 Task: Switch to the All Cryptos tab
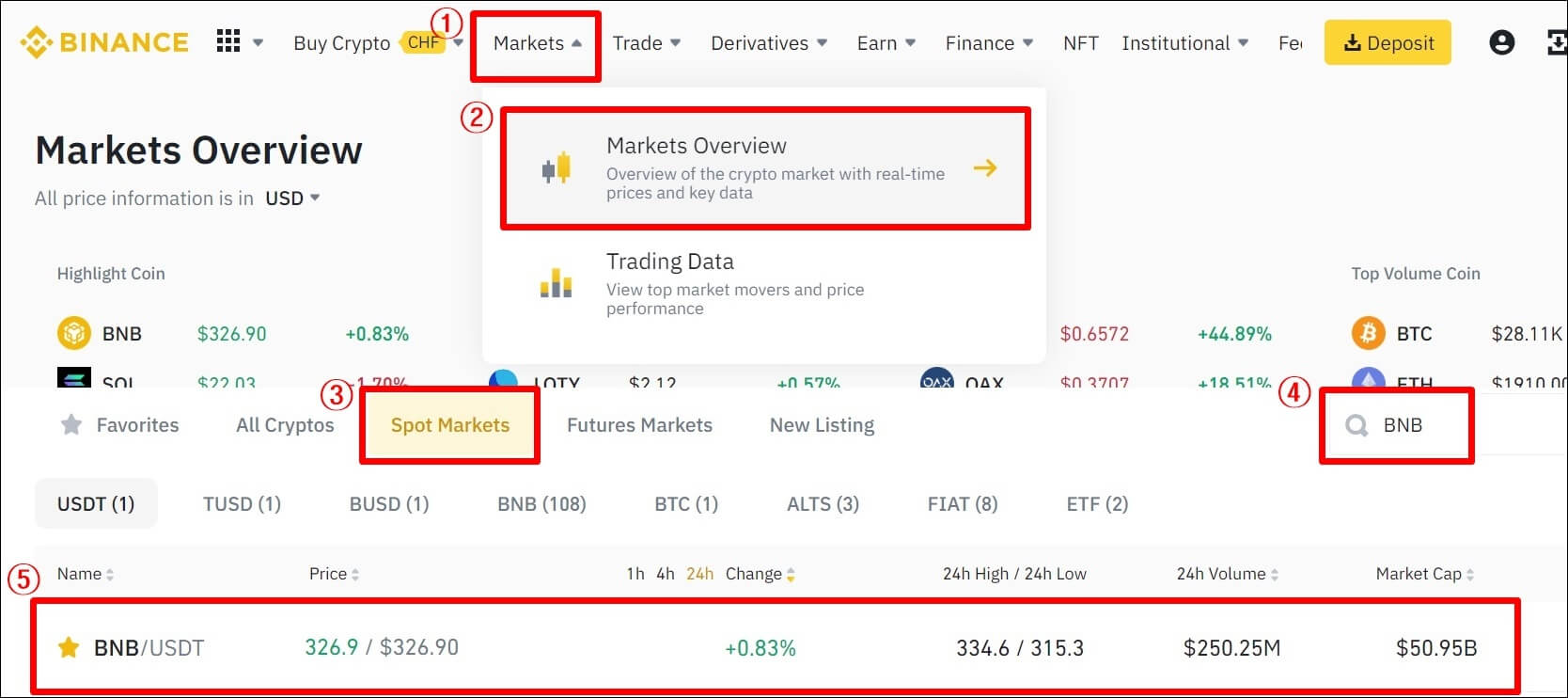point(285,425)
